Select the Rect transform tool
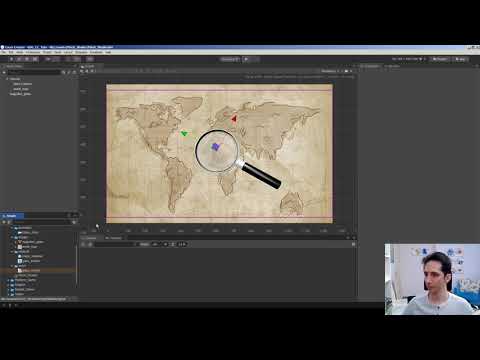 coord(35,59)
